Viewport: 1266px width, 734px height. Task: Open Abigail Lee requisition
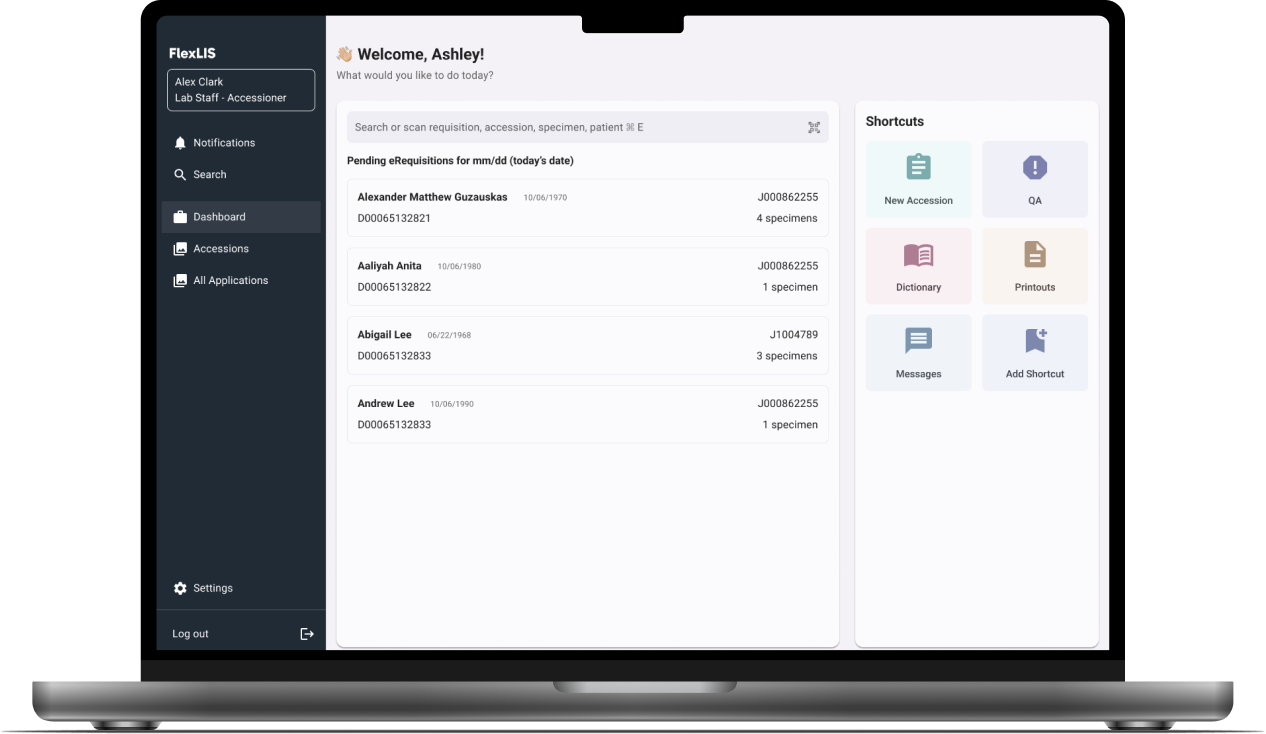587,346
